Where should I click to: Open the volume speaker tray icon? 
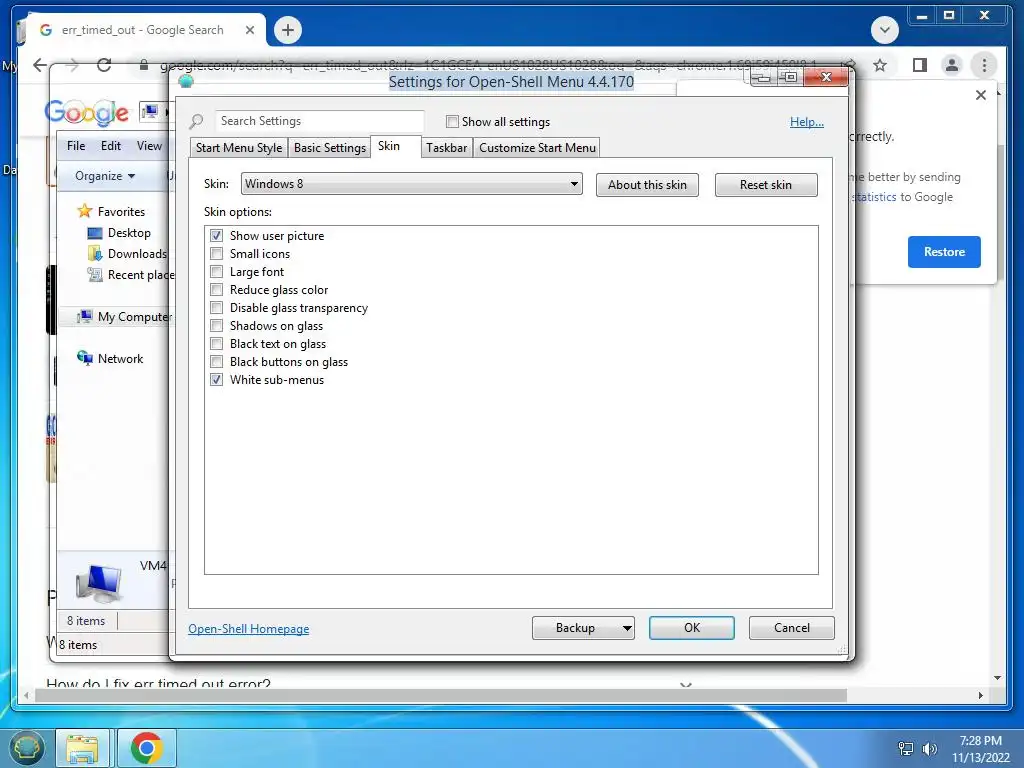pos(929,749)
